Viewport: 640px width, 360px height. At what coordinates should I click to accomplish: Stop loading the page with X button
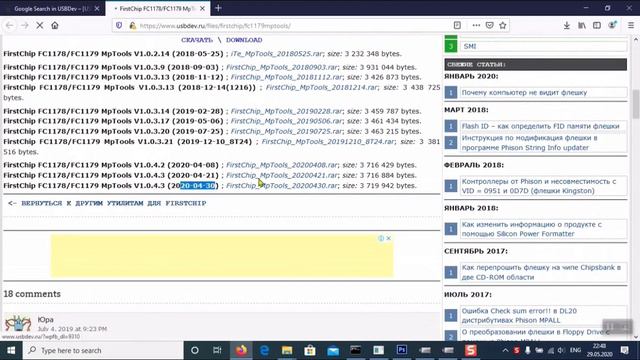(x=40, y=25)
